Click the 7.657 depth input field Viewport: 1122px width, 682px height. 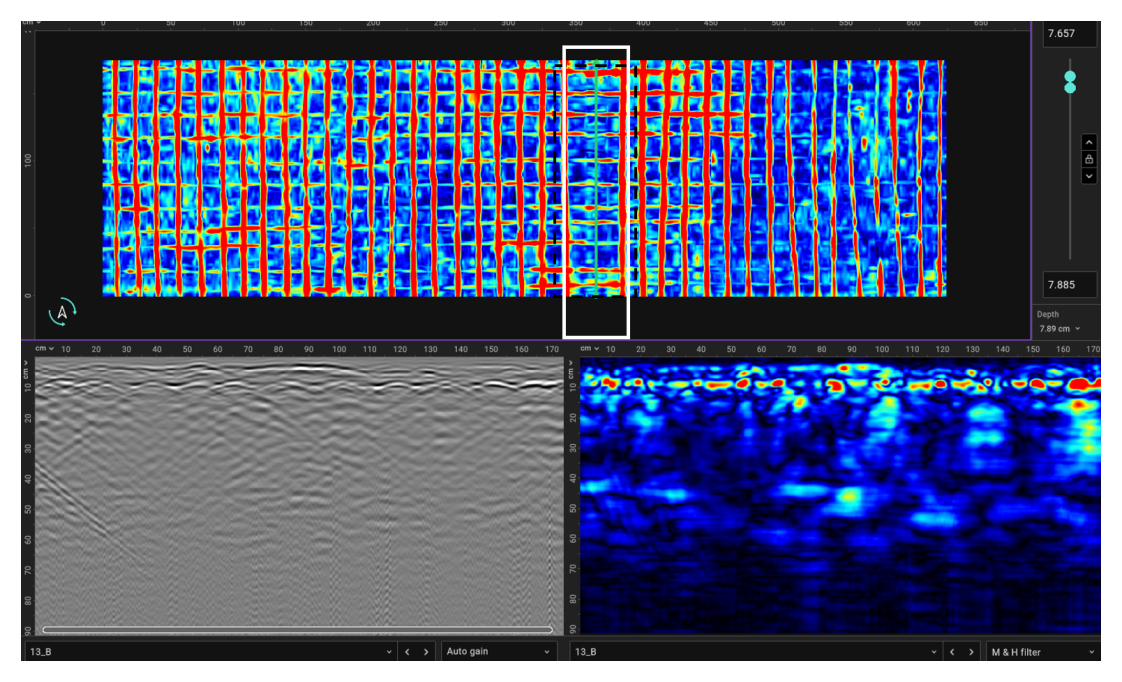click(1069, 34)
